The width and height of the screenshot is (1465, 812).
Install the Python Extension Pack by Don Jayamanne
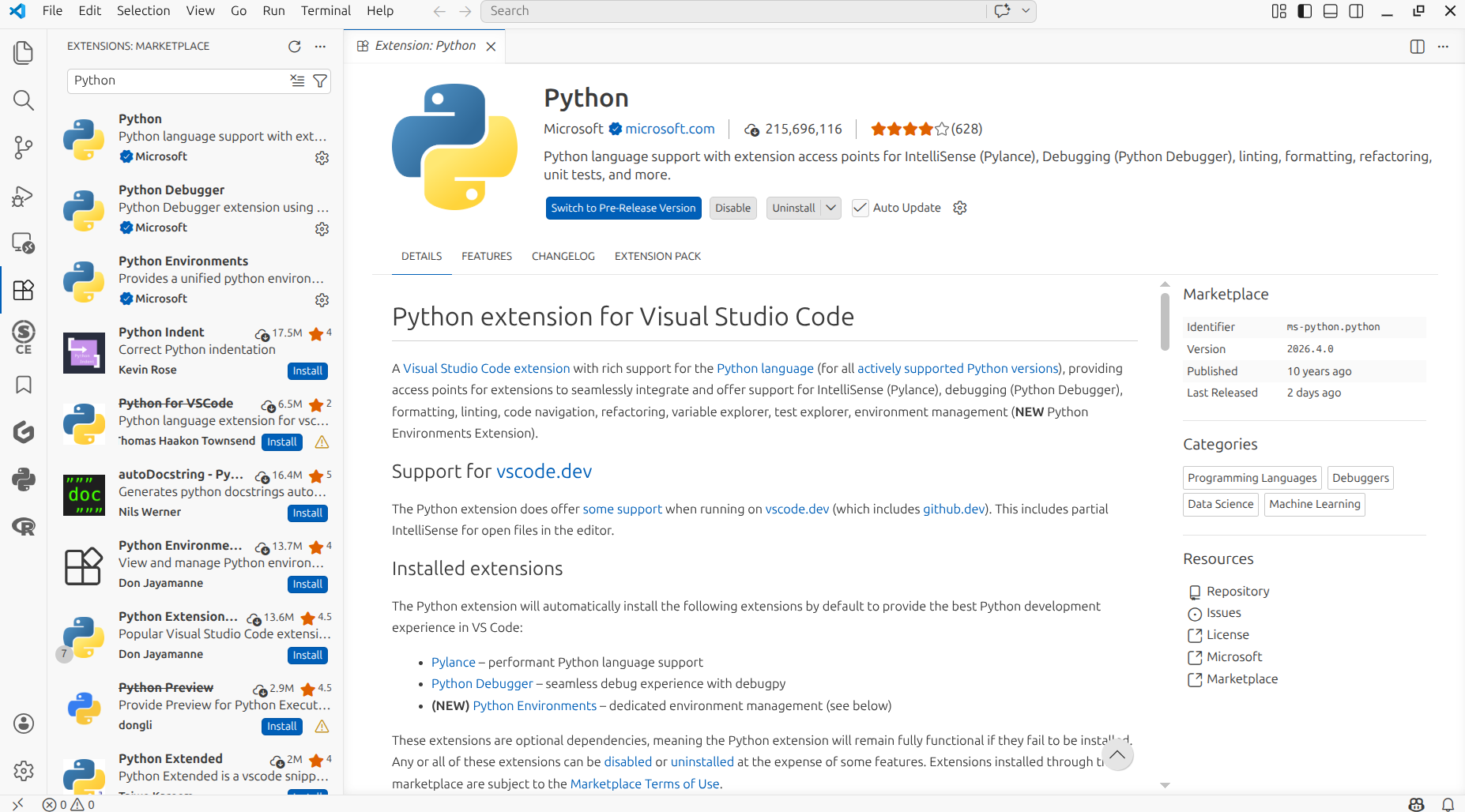point(307,655)
